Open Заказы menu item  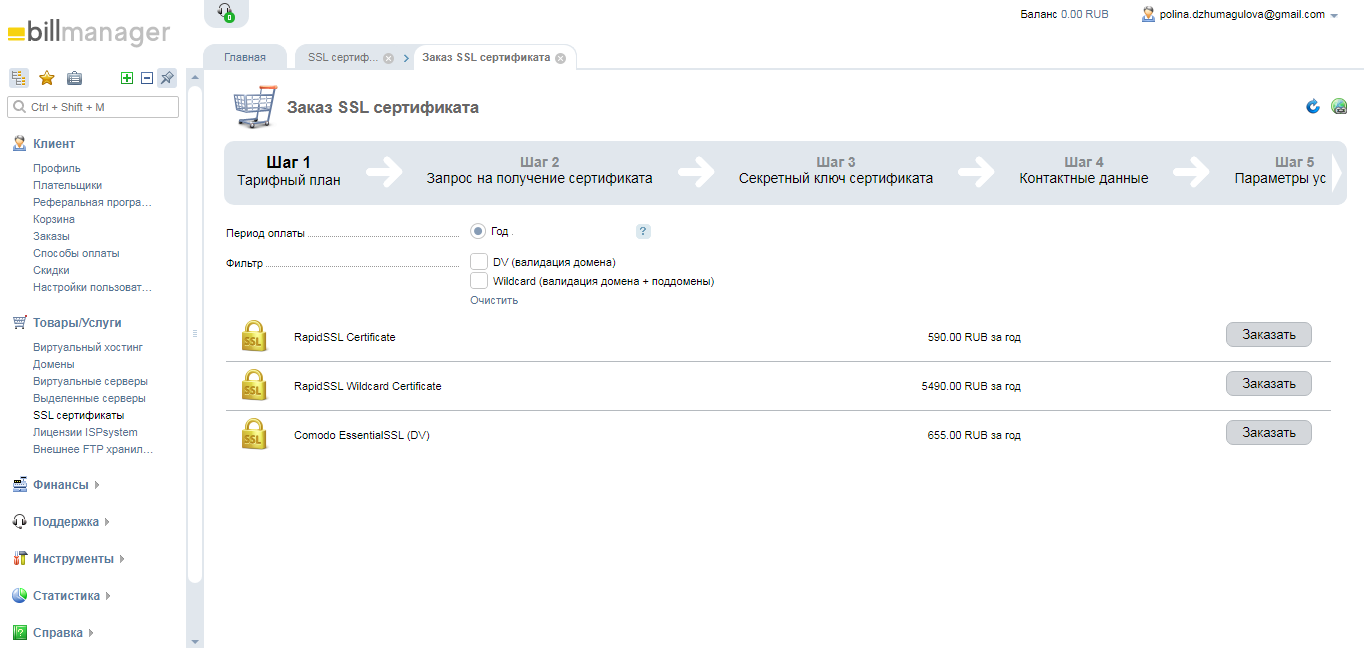click(51, 236)
